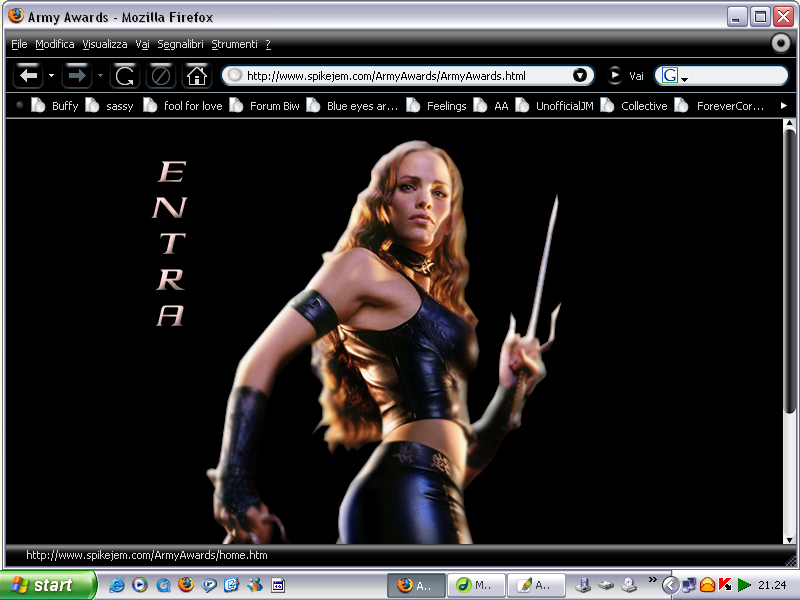Open the first drive icon in taskbar toolbar
The width and height of the screenshot is (800, 600).
pos(583,585)
